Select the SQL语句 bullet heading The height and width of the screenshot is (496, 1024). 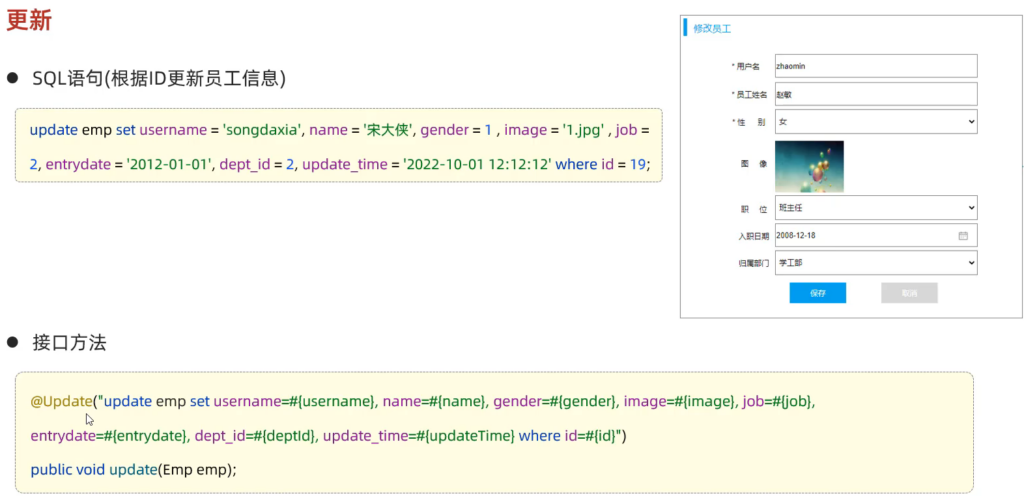coord(159,79)
